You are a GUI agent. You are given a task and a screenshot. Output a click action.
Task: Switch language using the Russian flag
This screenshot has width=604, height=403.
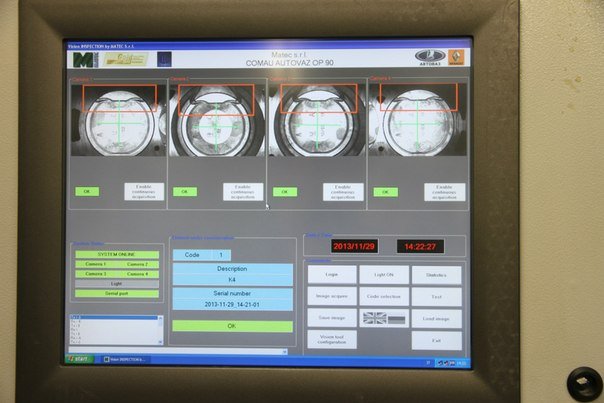coord(396,319)
